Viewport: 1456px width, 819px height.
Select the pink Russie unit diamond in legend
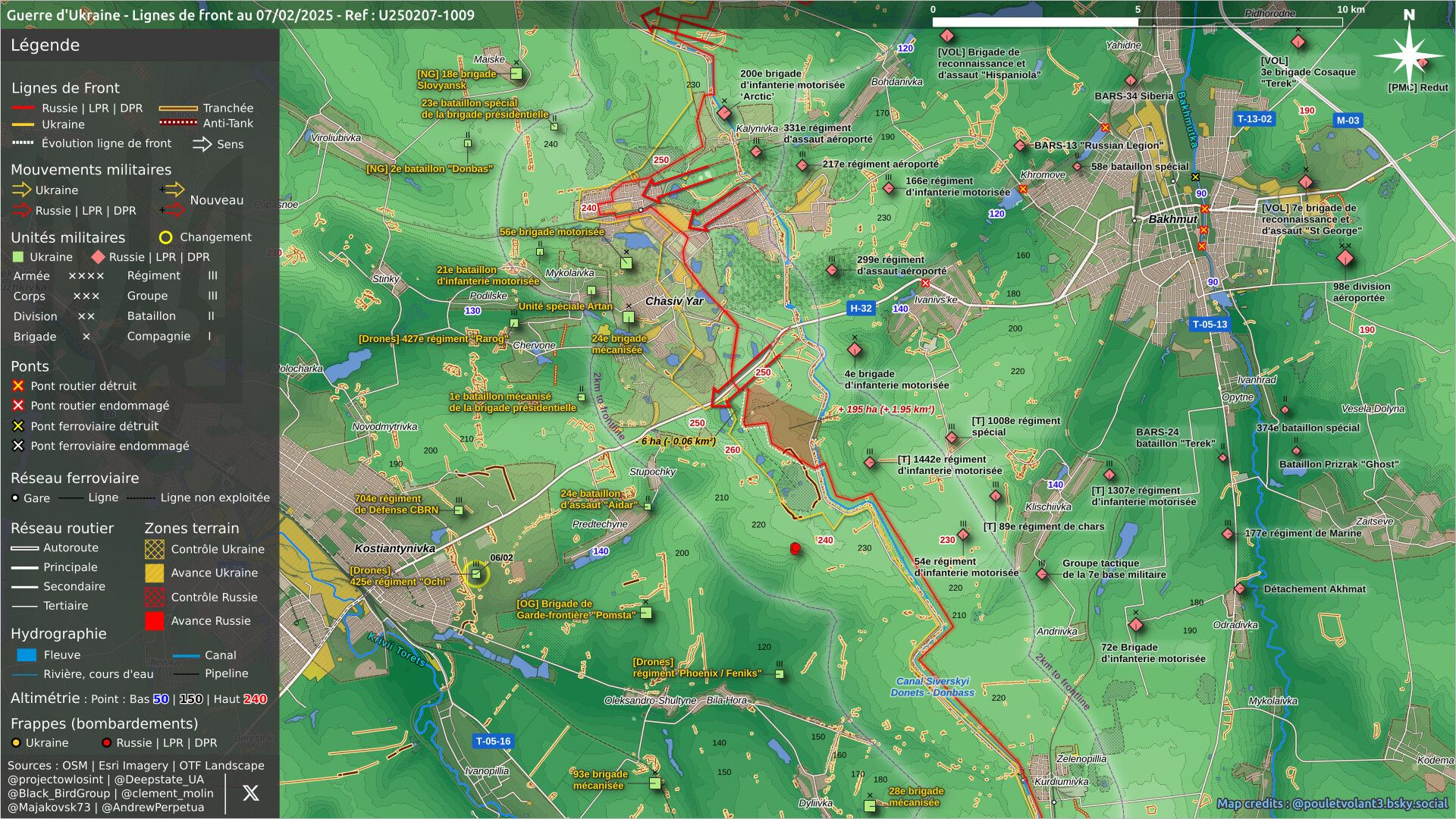coord(97,257)
